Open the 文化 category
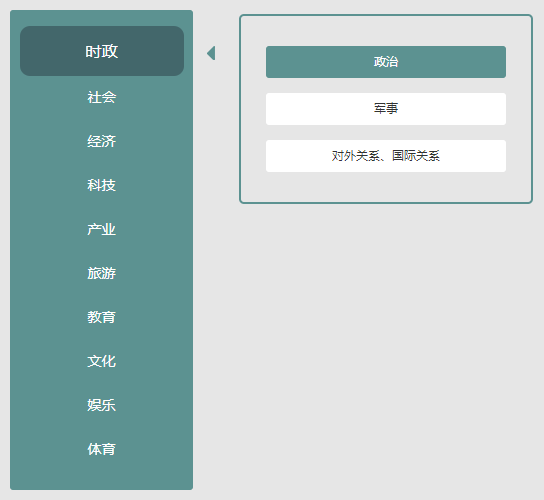Screen dimensions: 544x500 [x=102, y=361]
